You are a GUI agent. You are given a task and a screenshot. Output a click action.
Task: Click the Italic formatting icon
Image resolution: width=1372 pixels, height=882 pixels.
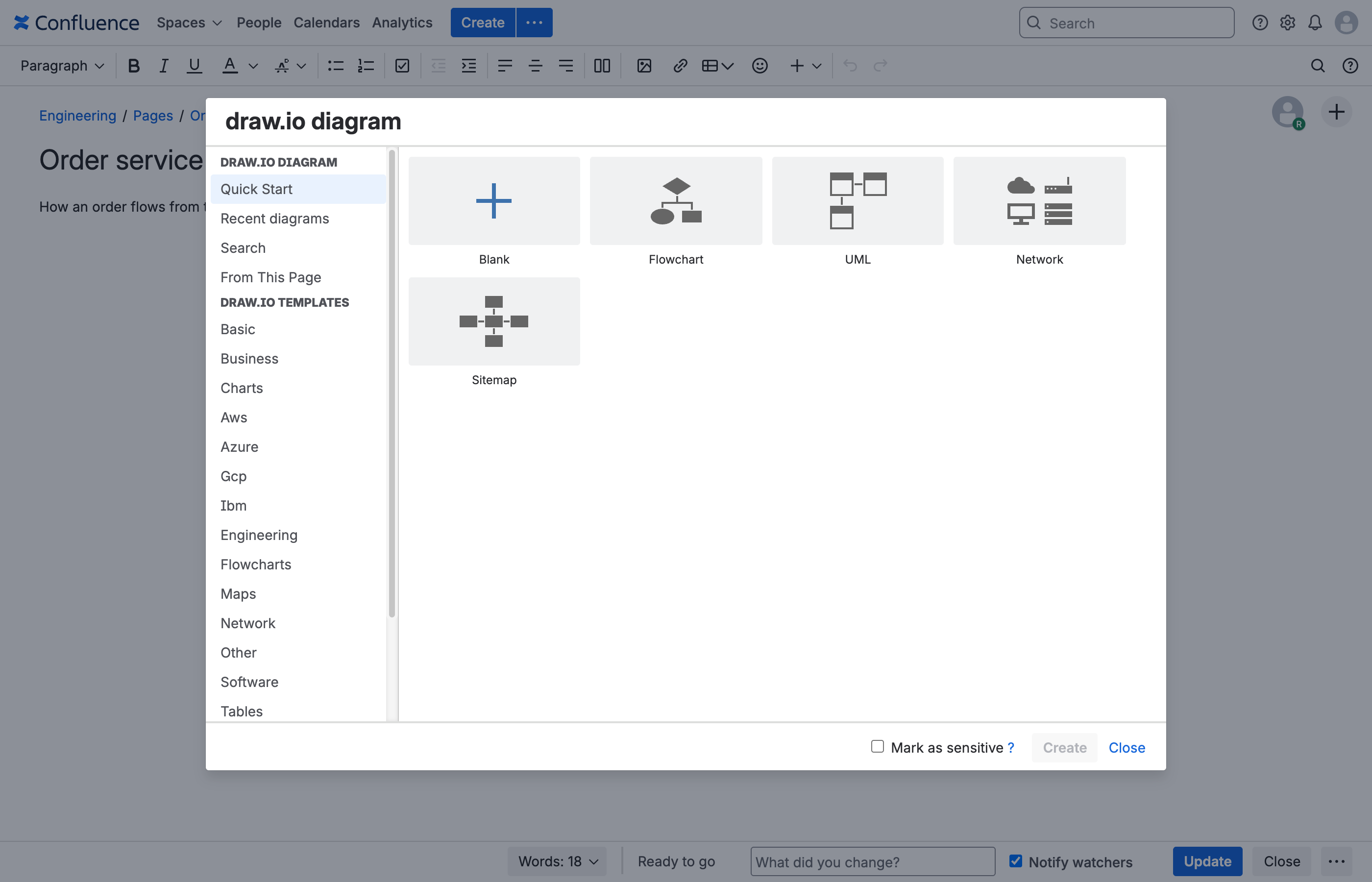[164, 66]
